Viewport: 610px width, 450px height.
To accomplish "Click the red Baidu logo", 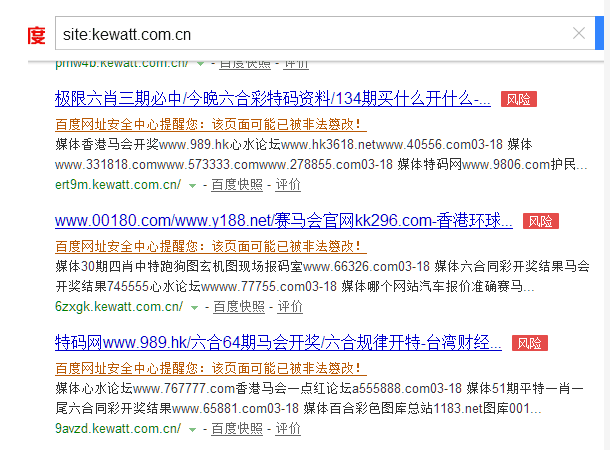I will 36,36.
